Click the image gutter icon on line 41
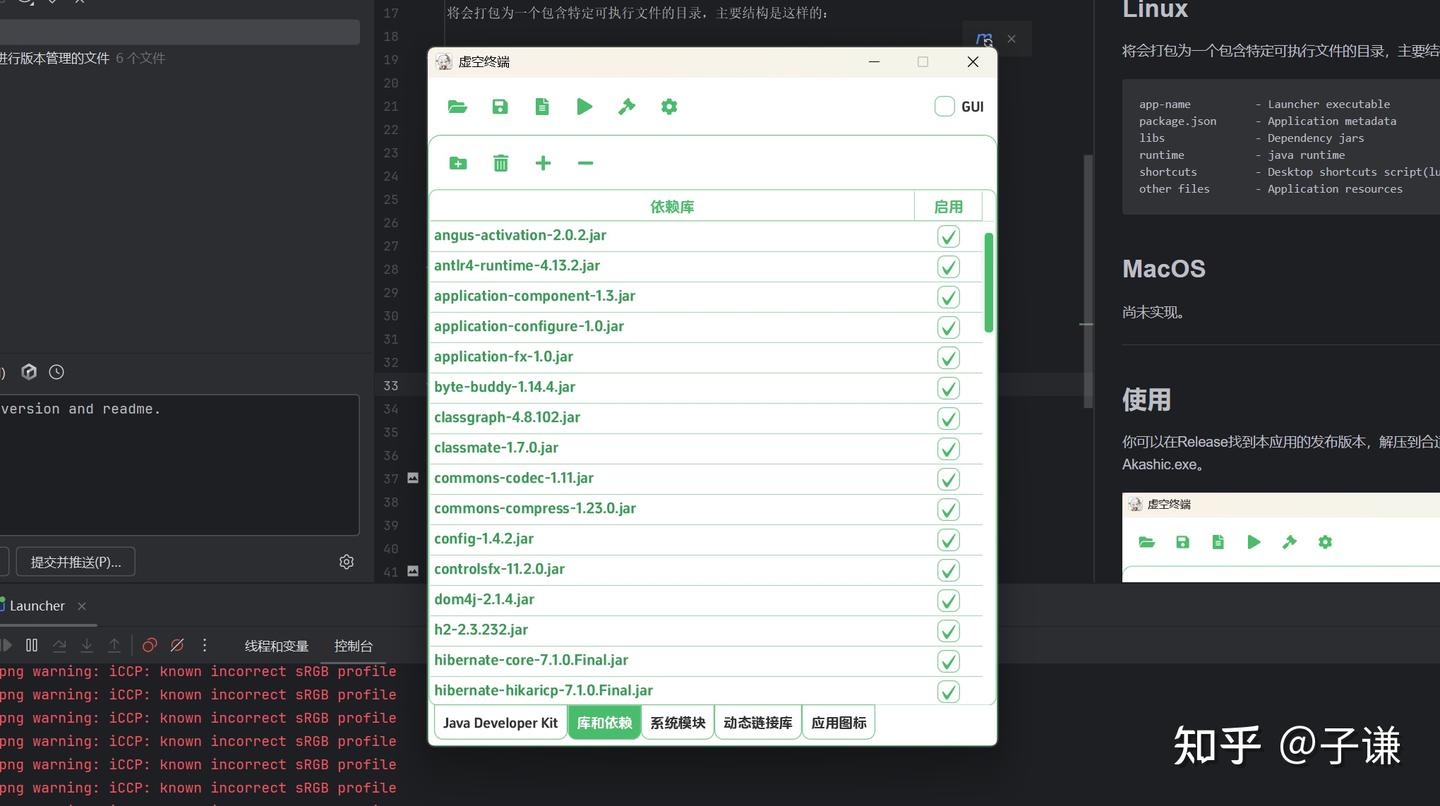Screen dimensions: 1440x806 point(413,571)
